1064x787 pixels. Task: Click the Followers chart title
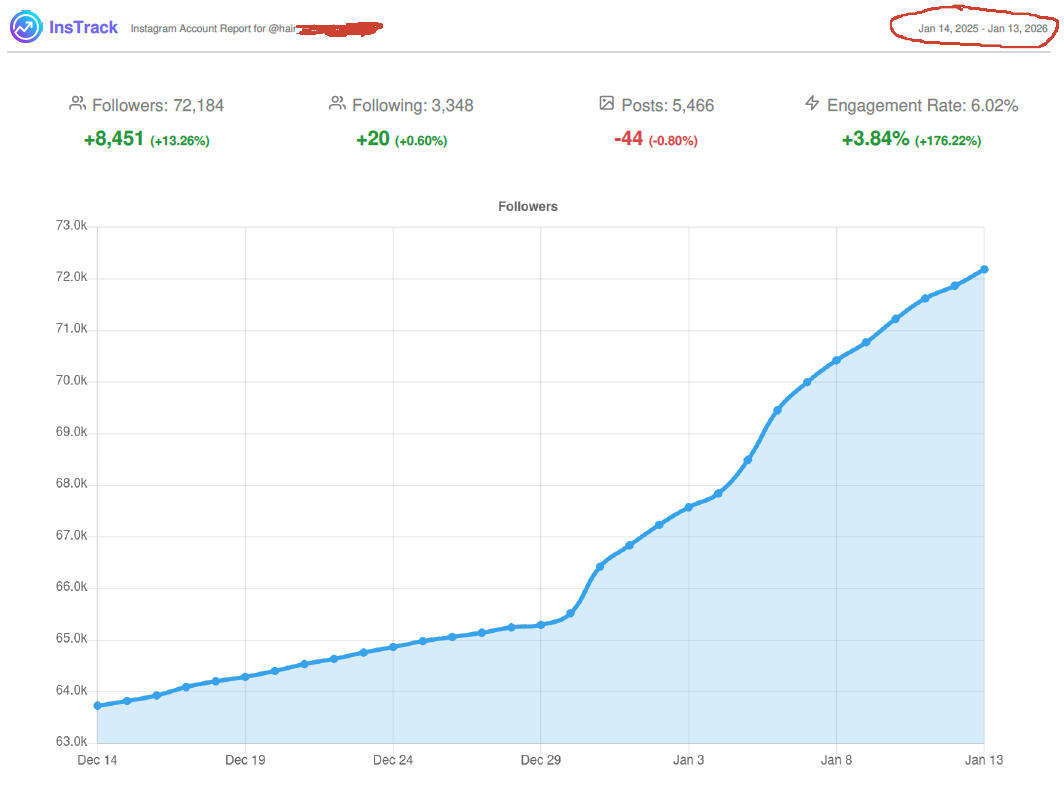pos(527,206)
